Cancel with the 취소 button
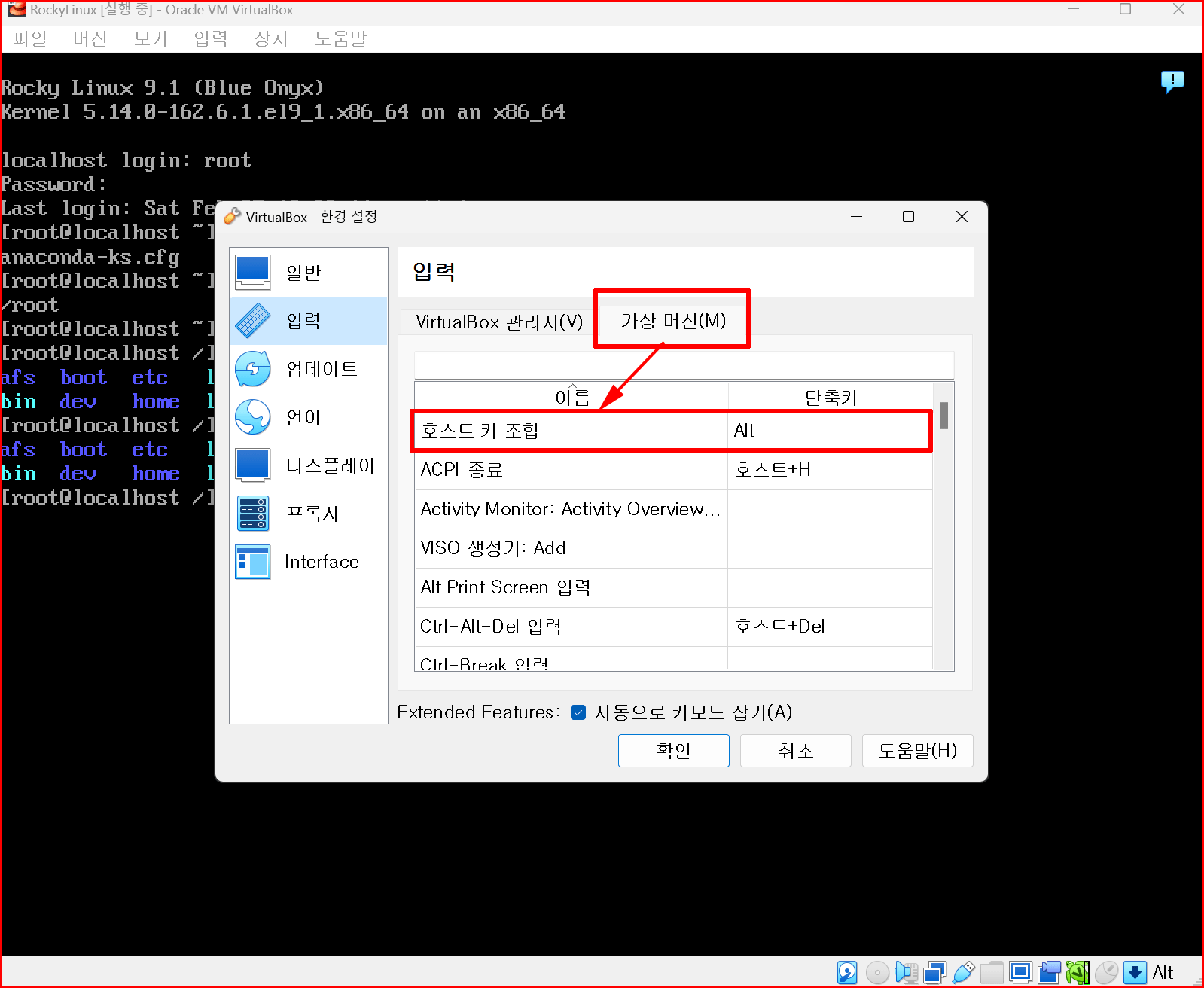Viewport: 1204px width, 988px height. [x=796, y=751]
